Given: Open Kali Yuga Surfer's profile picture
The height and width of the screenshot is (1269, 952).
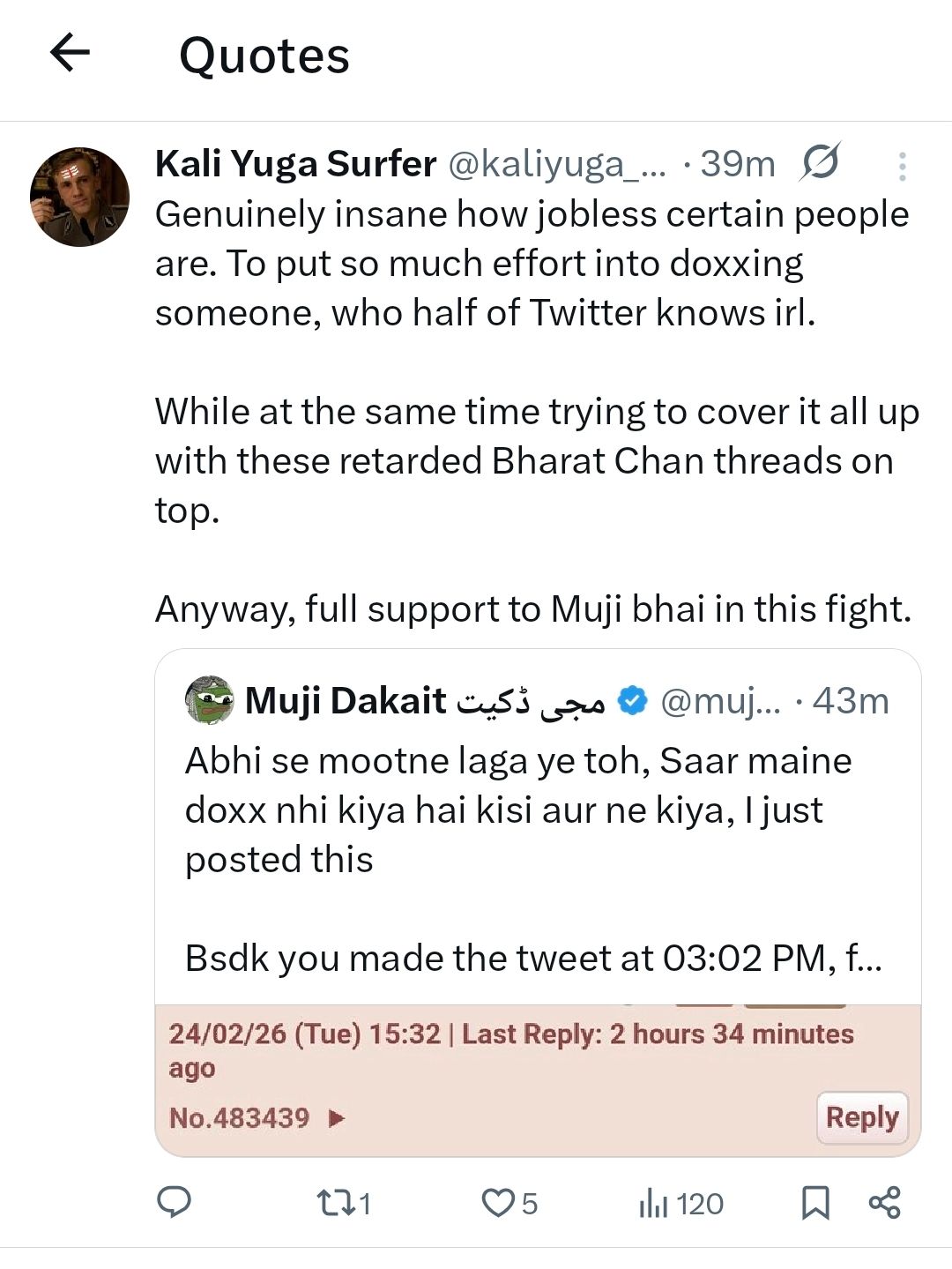Looking at the screenshot, I should tap(79, 197).
